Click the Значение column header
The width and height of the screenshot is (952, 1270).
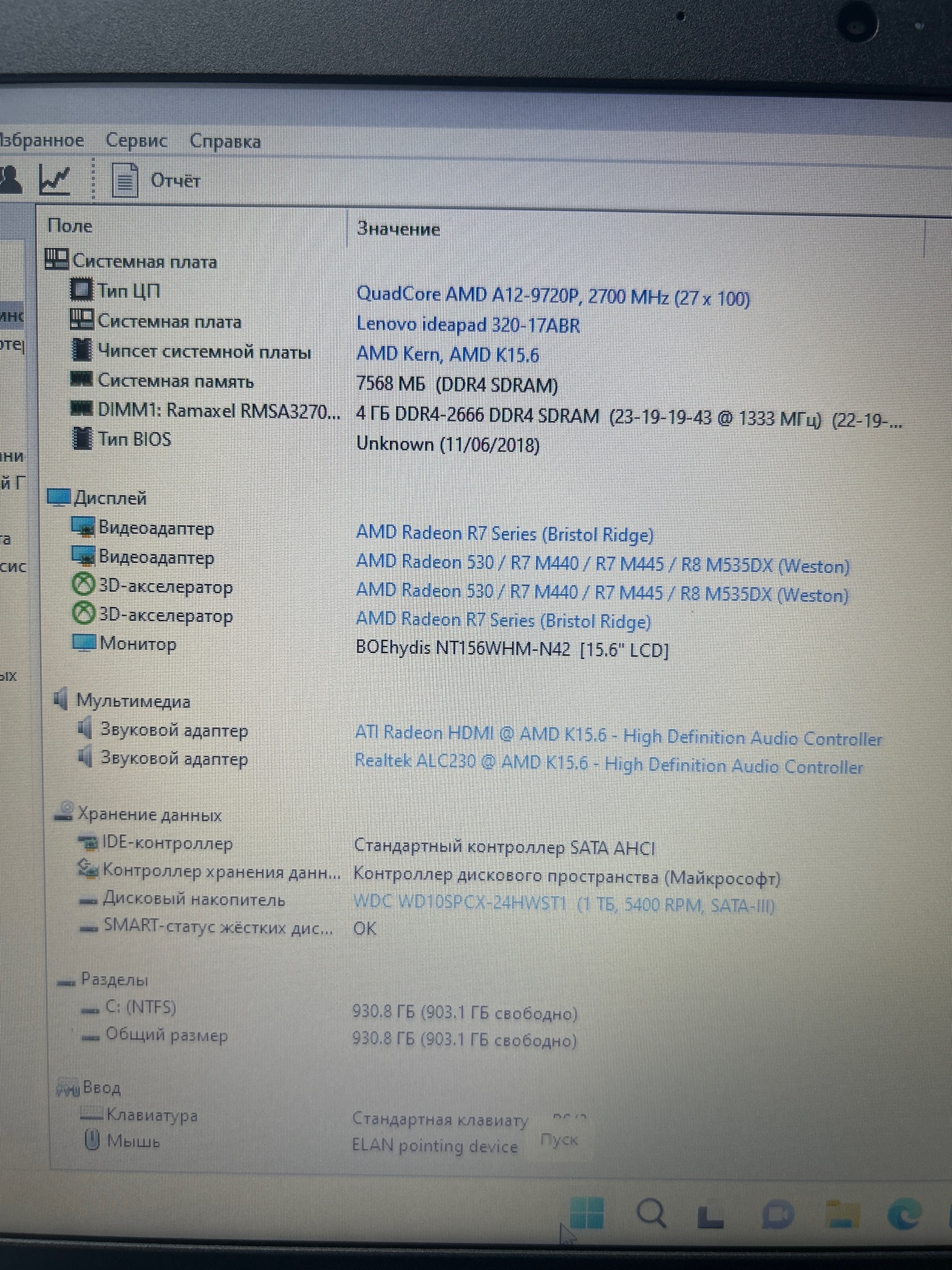pos(398,229)
